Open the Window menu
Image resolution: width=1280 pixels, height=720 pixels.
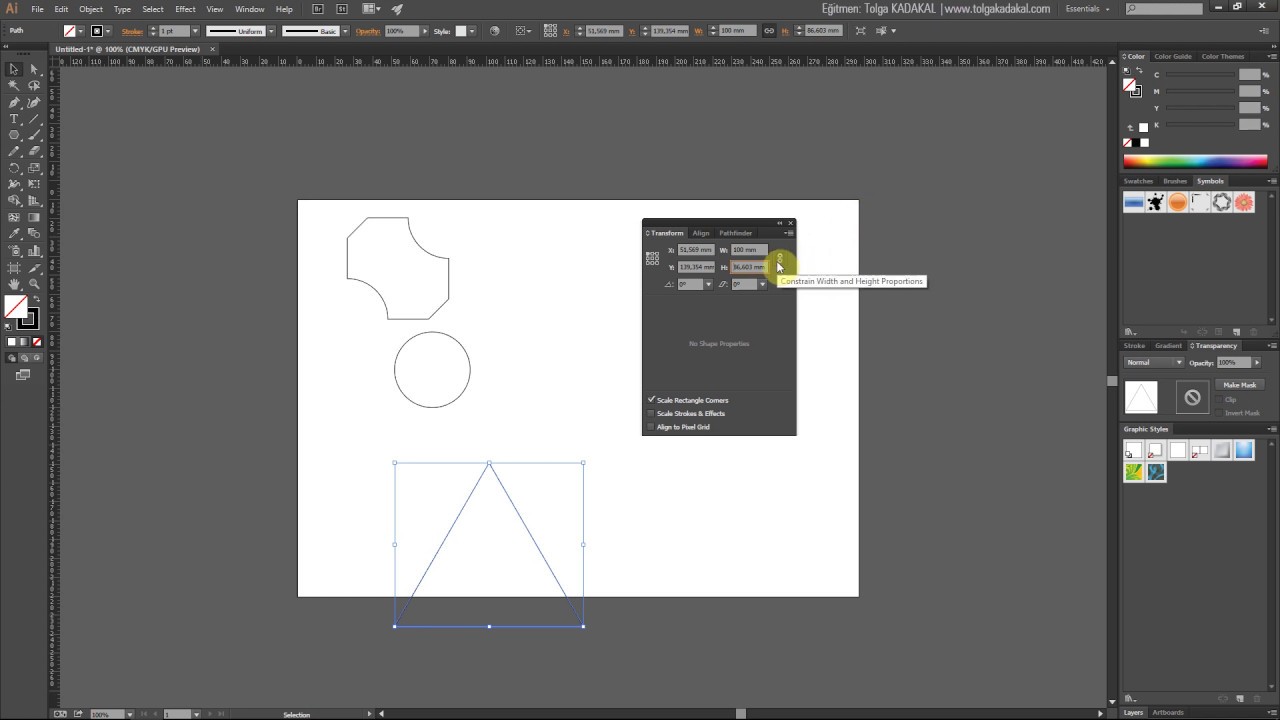pos(250,9)
